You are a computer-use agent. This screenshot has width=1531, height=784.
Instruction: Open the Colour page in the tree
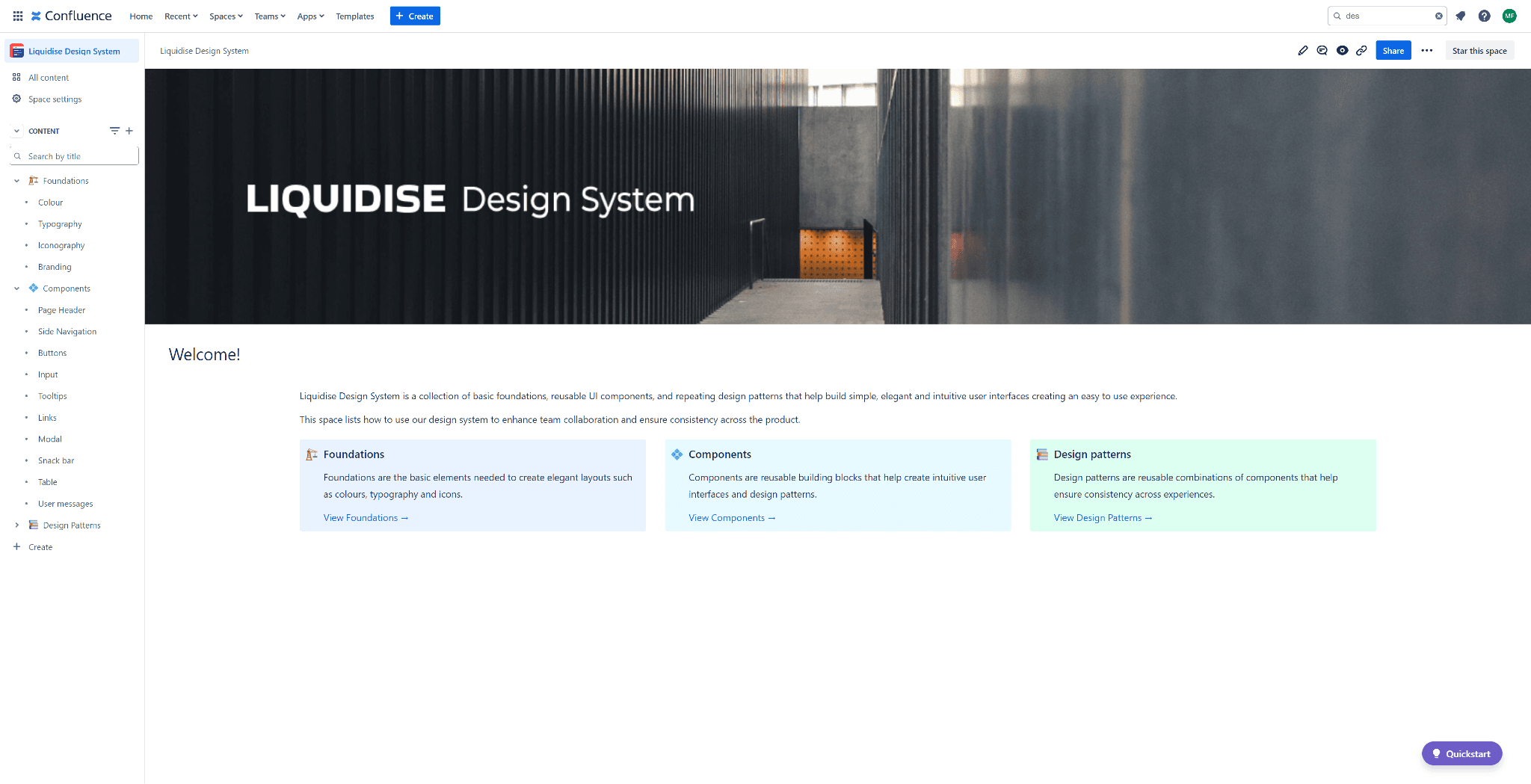(50, 203)
